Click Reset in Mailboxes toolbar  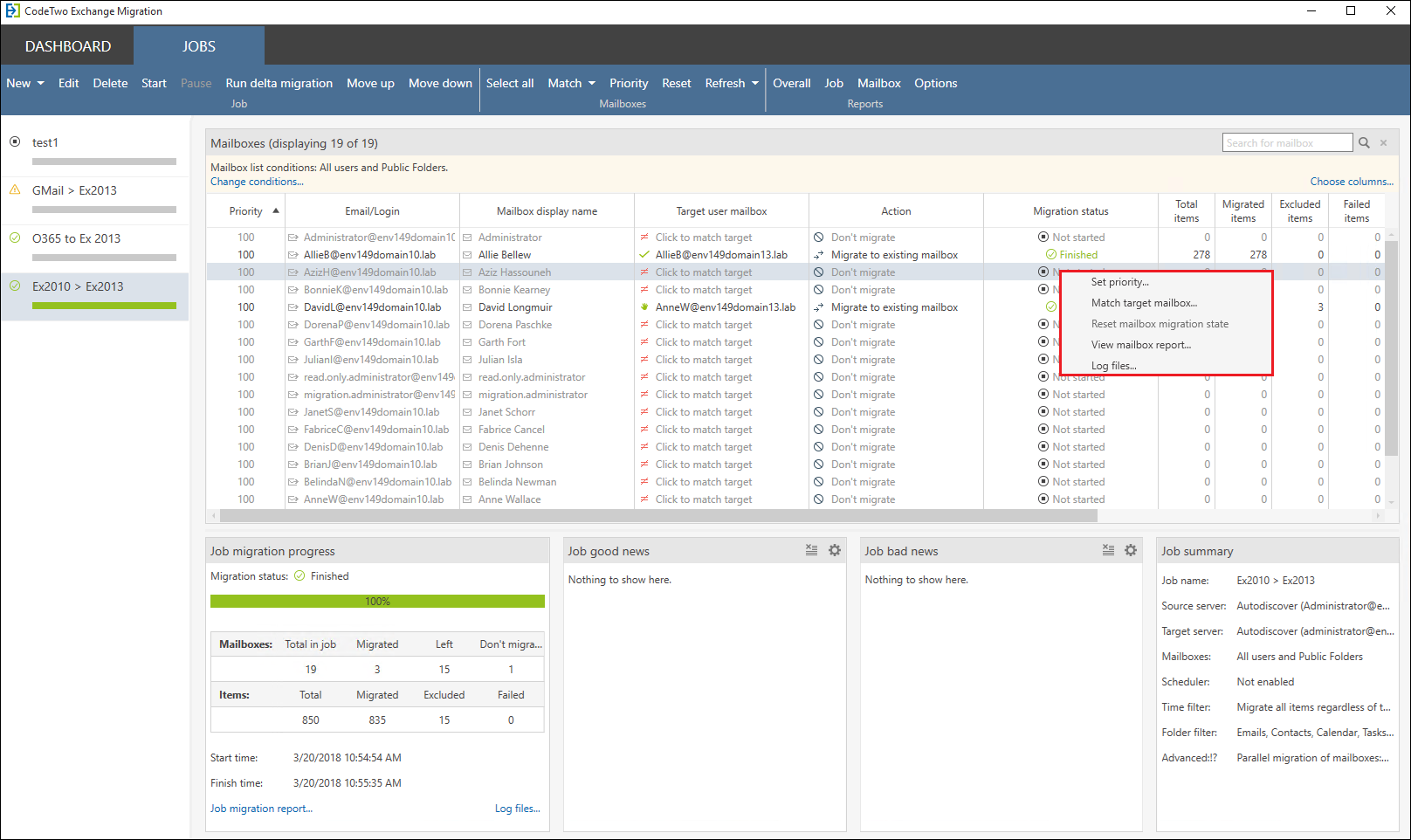676,83
